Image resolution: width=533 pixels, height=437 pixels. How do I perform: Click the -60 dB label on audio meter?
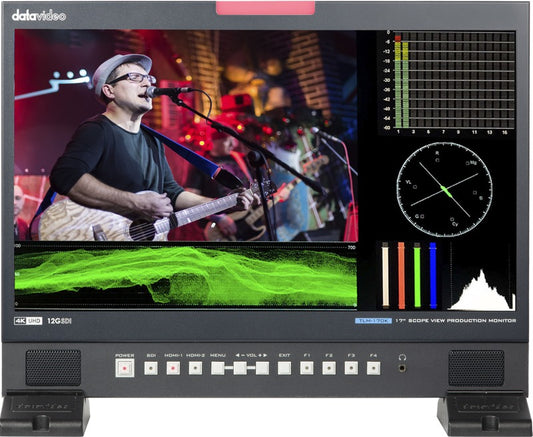coord(386,128)
